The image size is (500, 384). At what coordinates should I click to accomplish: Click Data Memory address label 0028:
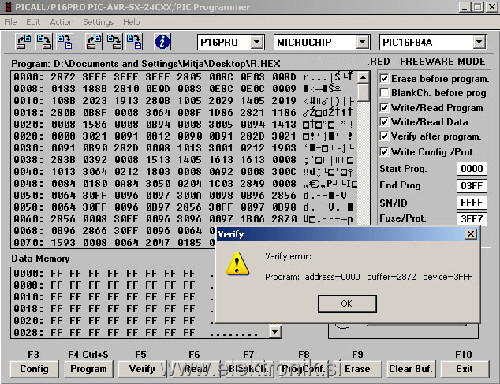pyautogui.click(x=28, y=332)
